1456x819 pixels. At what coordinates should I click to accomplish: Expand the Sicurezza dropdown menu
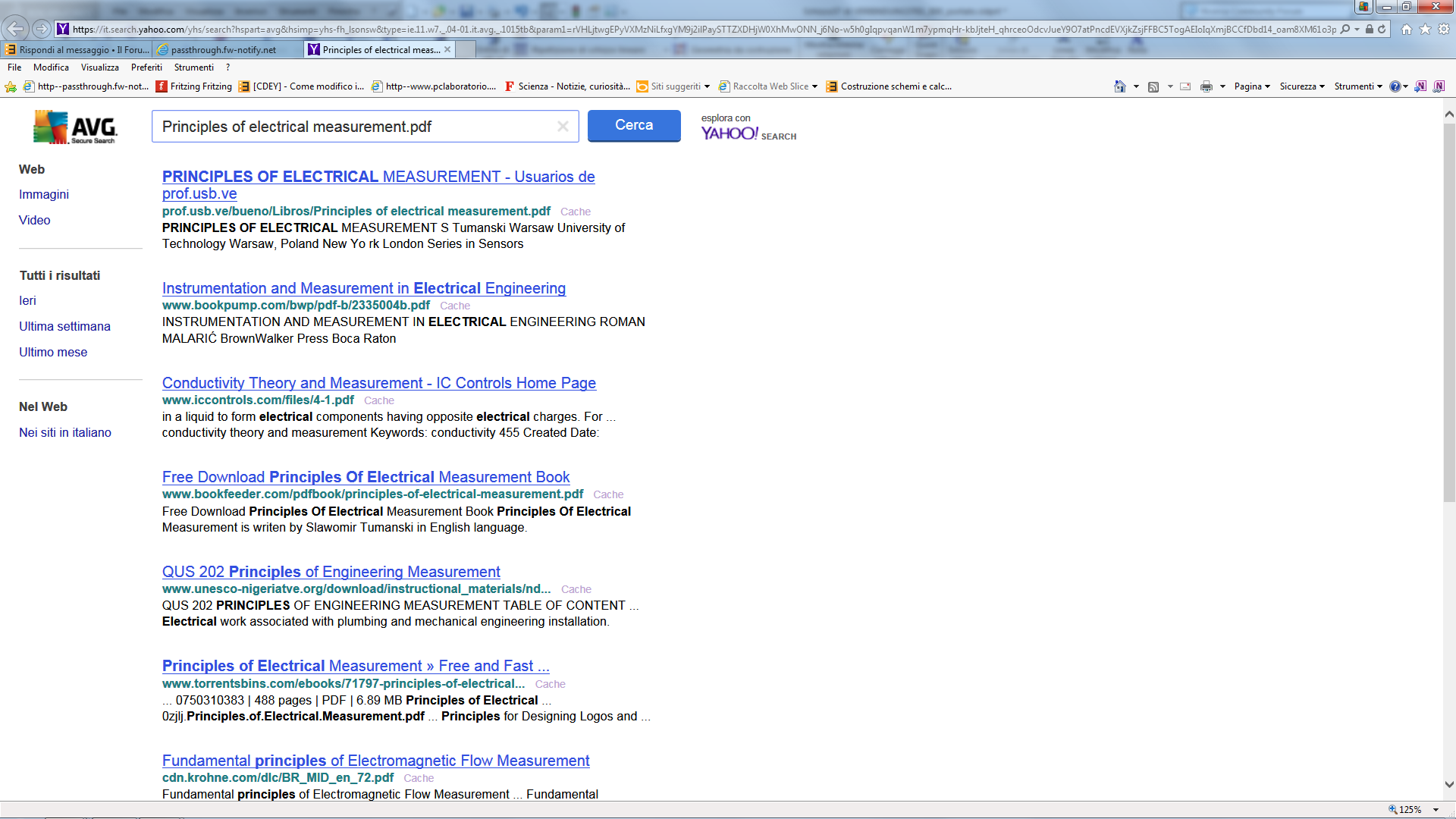tap(1302, 86)
